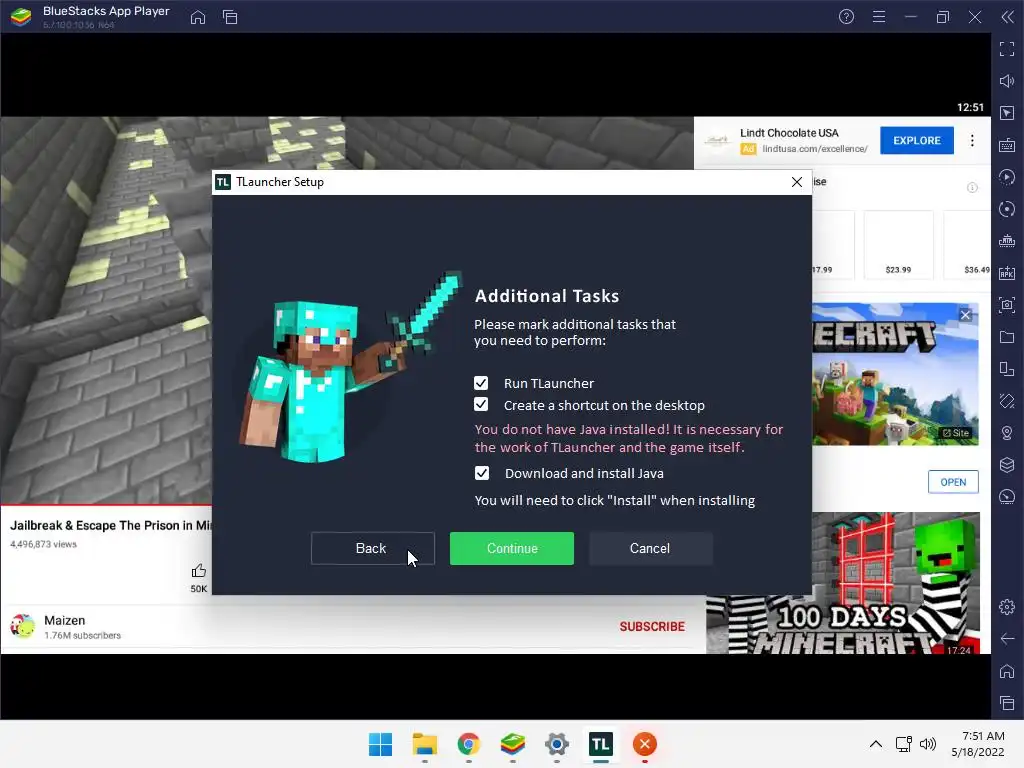This screenshot has width=1024, height=768.
Task: Click the Back button in TLauncher Setup
Action: point(373,549)
